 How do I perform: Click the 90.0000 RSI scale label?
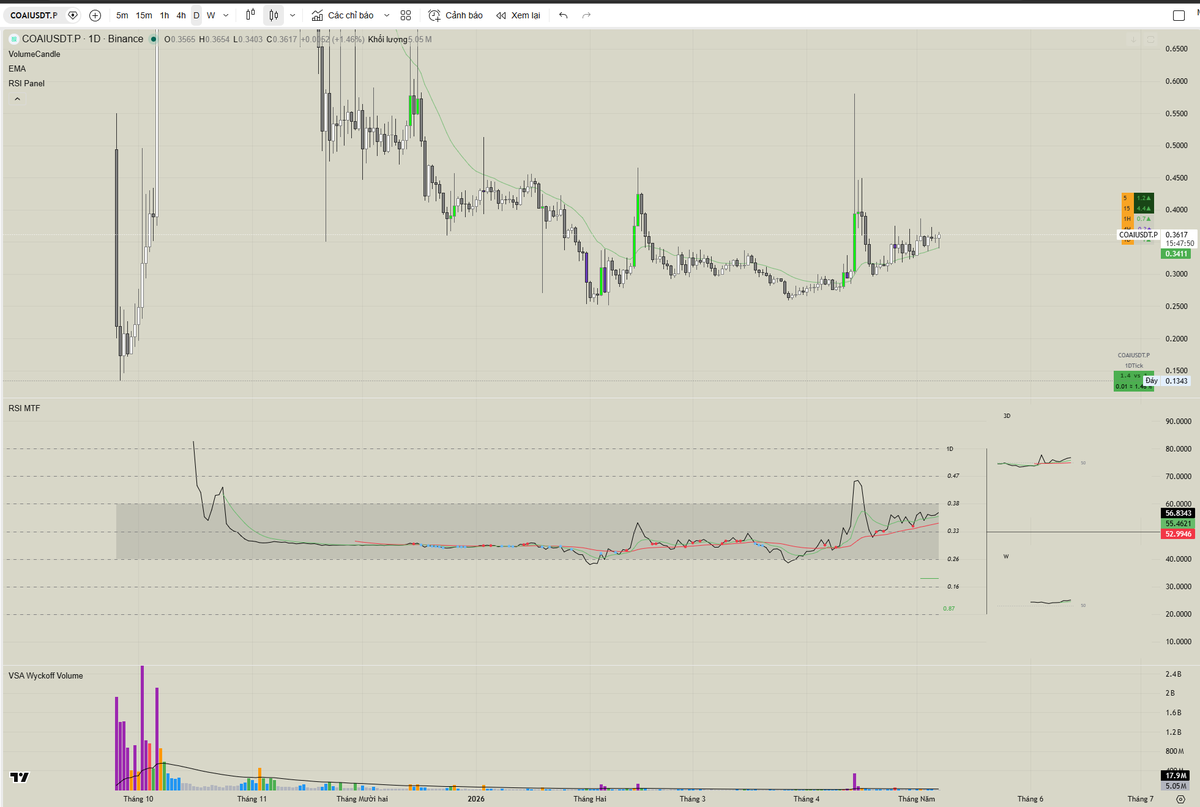click(x=1180, y=421)
